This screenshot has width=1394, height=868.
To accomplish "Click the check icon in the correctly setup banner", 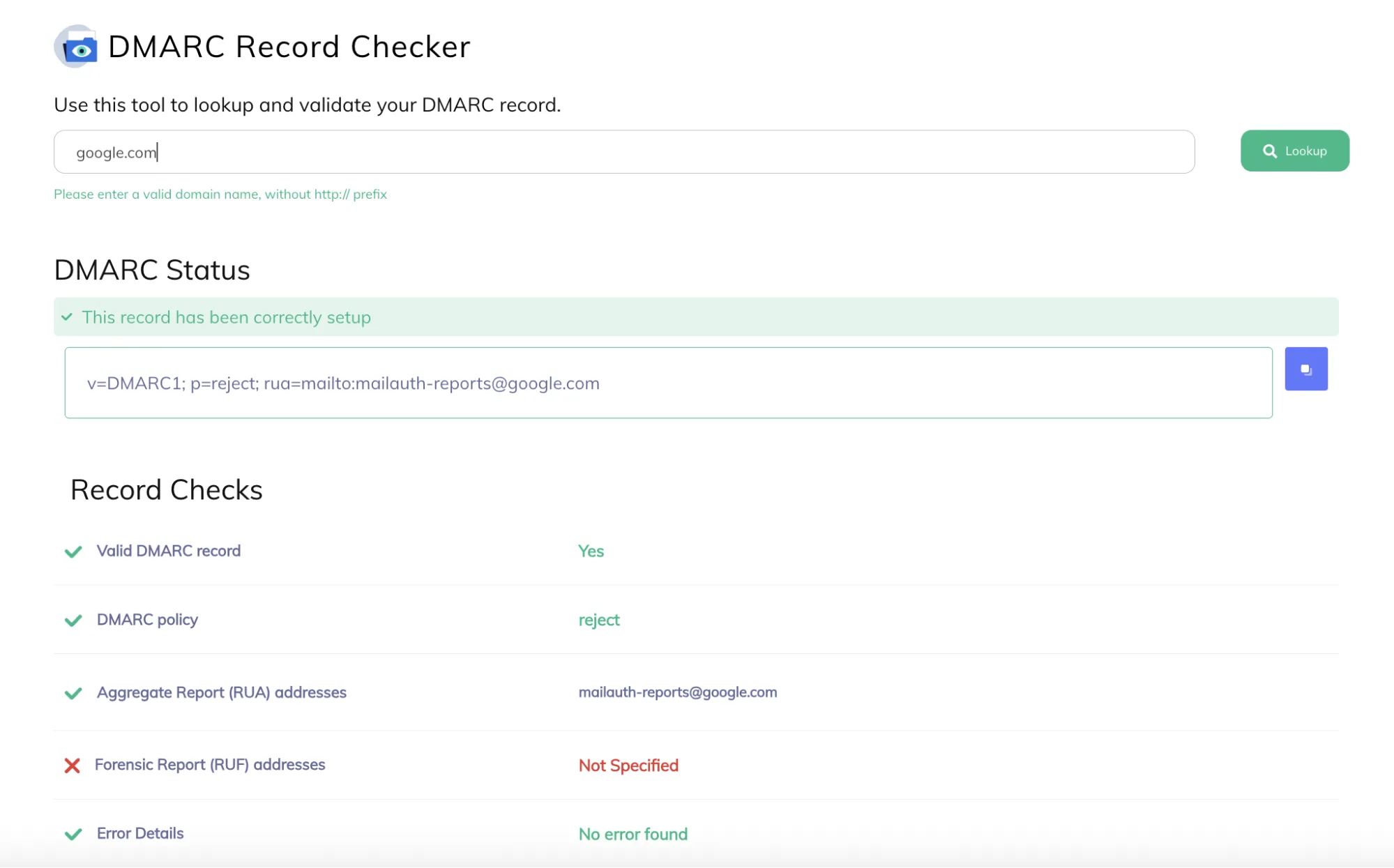I will tap(67, 317).
